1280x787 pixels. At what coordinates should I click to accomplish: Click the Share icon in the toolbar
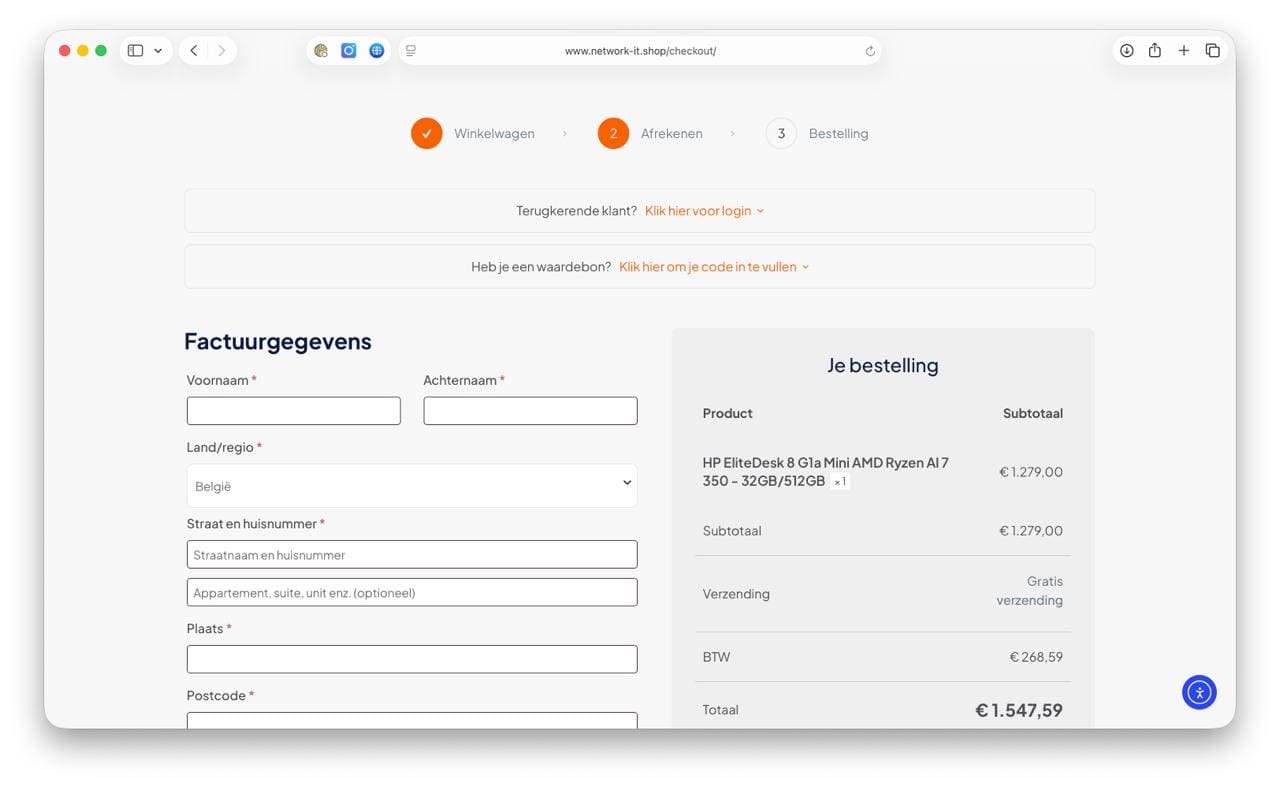click(1155, 51)
